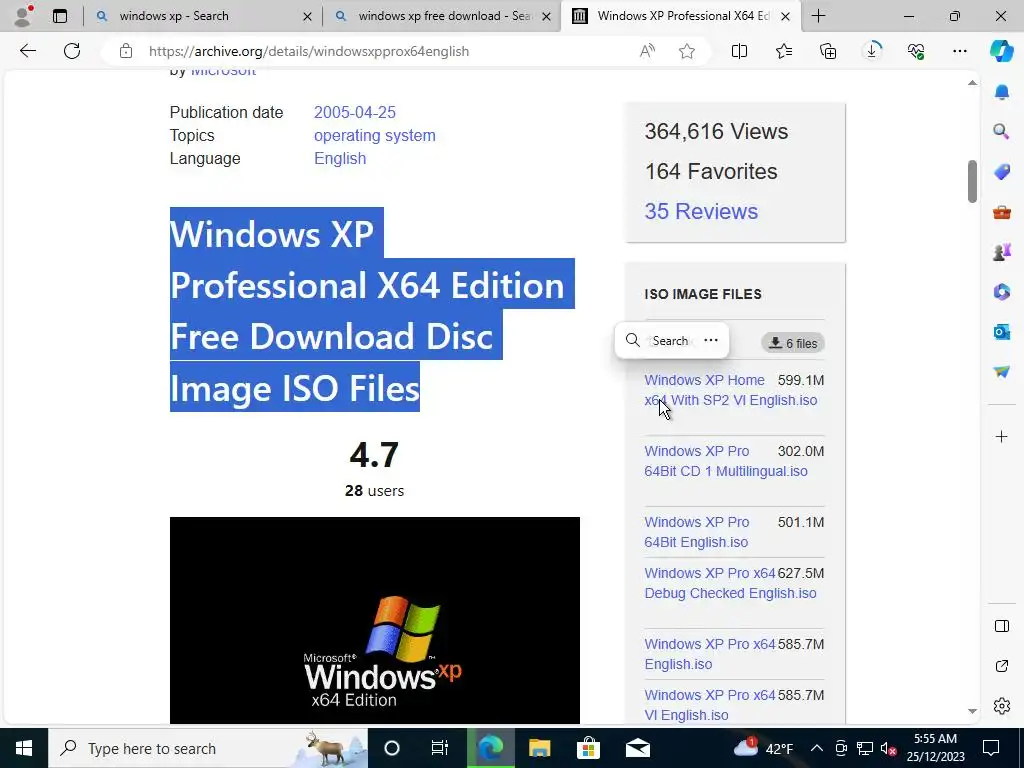Open Edge profile avatar
1024x768 pixels.
click(x=24, y=16)
